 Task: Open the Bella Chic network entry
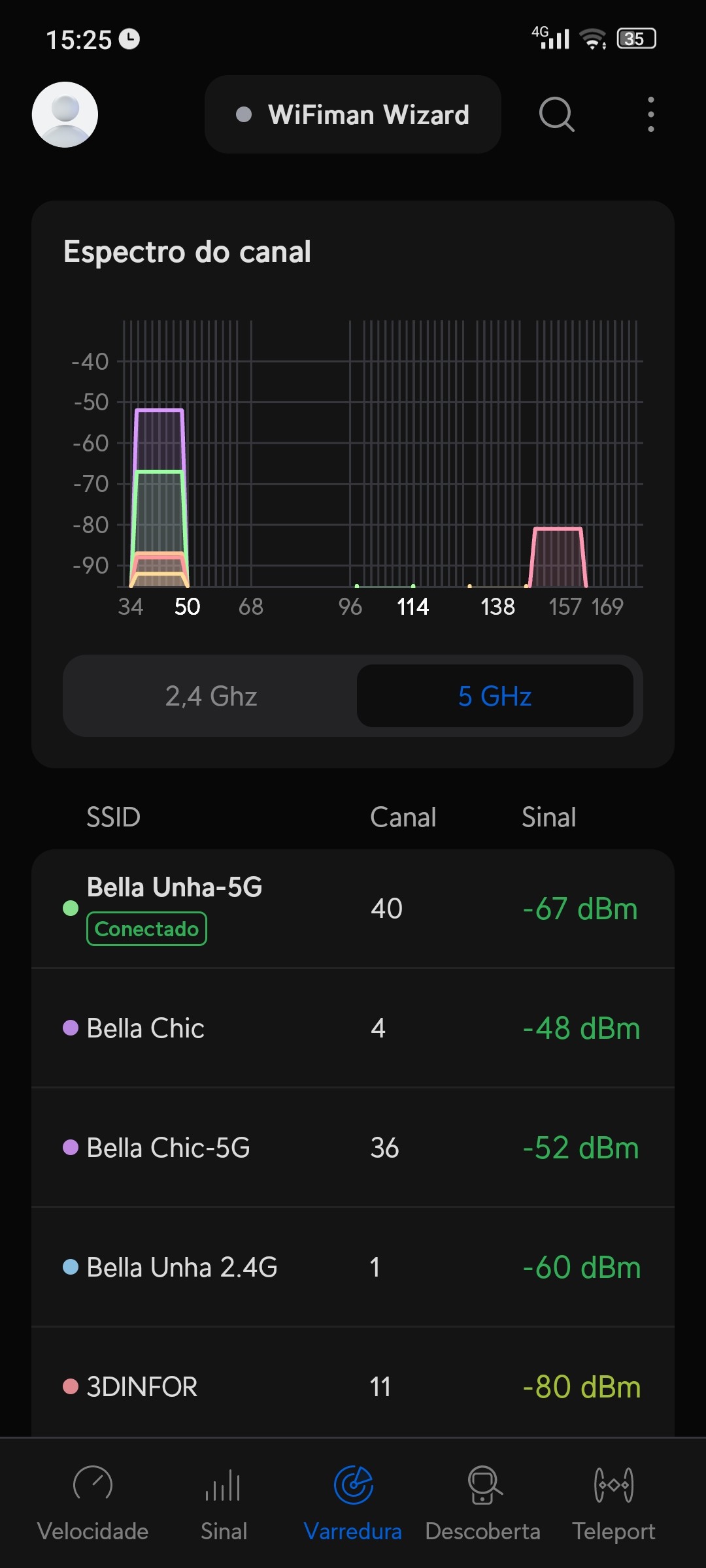click(353, 1028)
